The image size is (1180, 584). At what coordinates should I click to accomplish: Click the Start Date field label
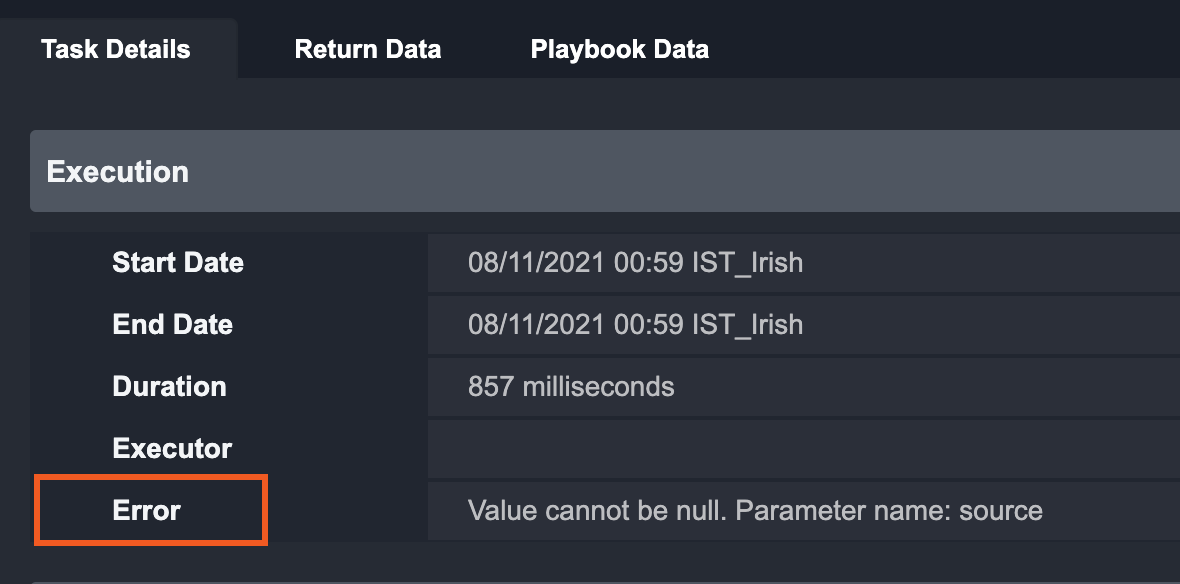click(178, 263)
